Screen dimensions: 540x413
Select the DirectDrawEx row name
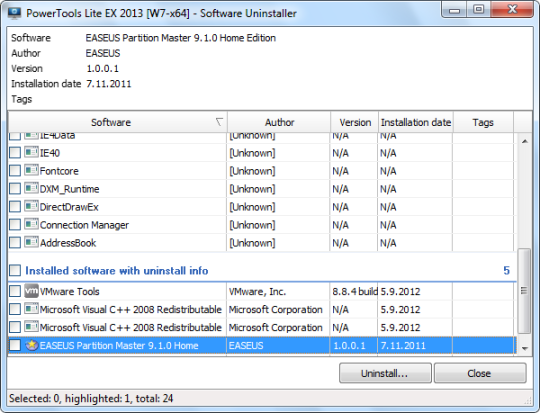[69, 207]
